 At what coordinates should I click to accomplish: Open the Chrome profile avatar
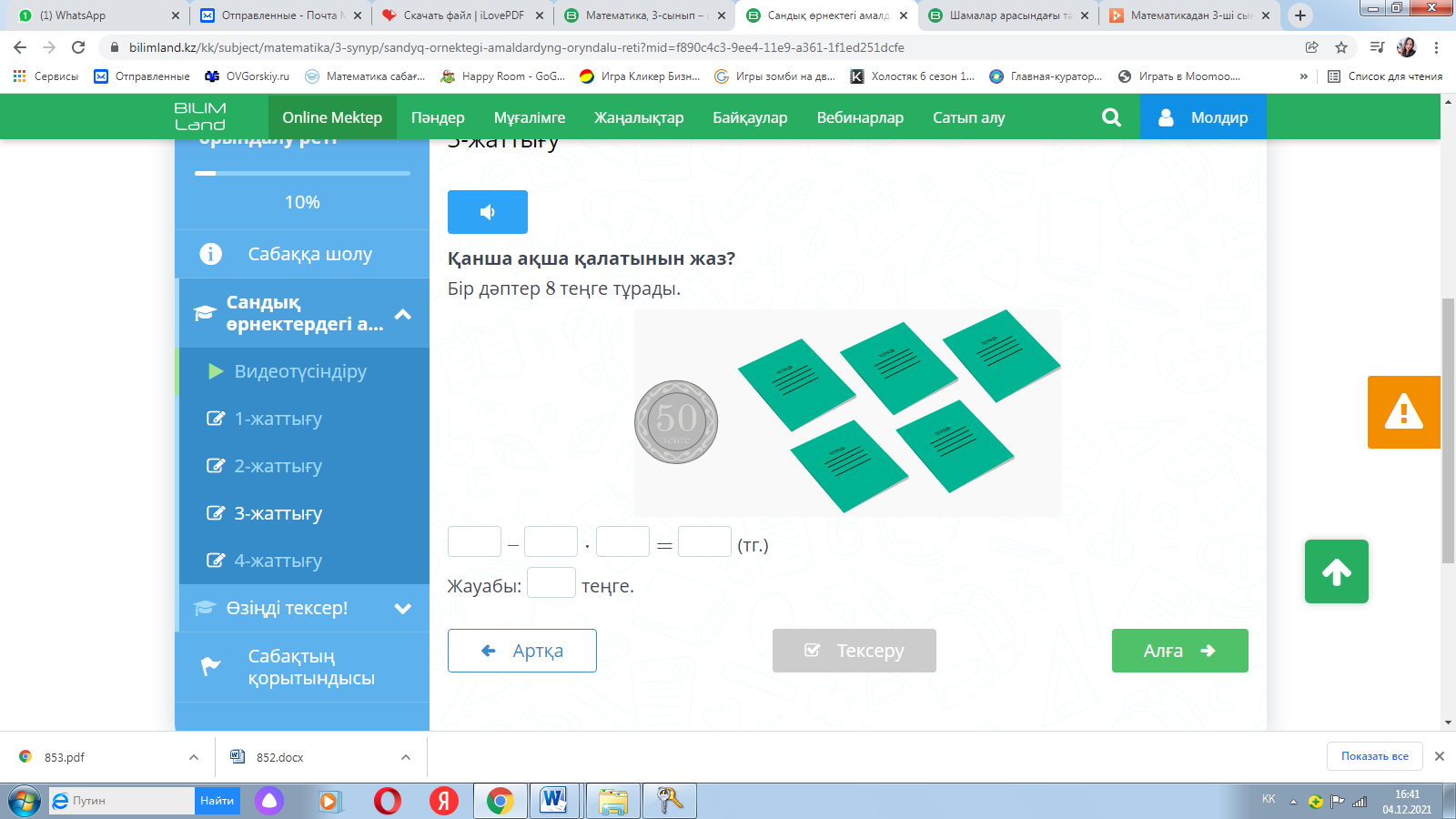tap(1407, 47)
